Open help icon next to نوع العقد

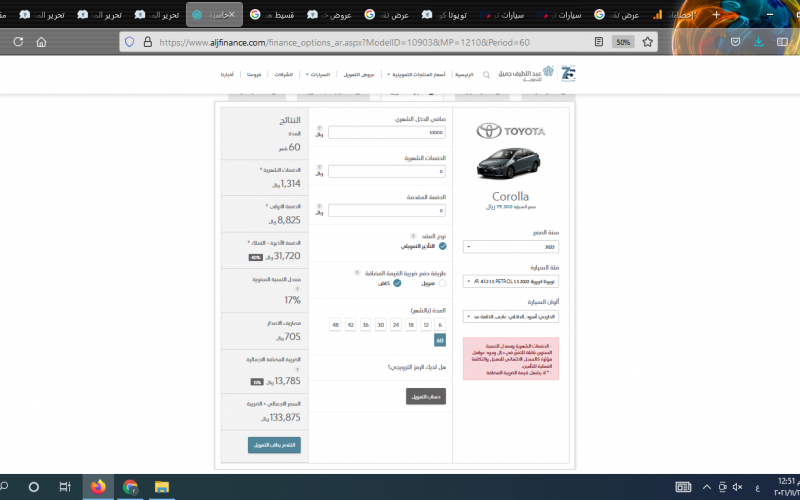click(x=413, y=236)
